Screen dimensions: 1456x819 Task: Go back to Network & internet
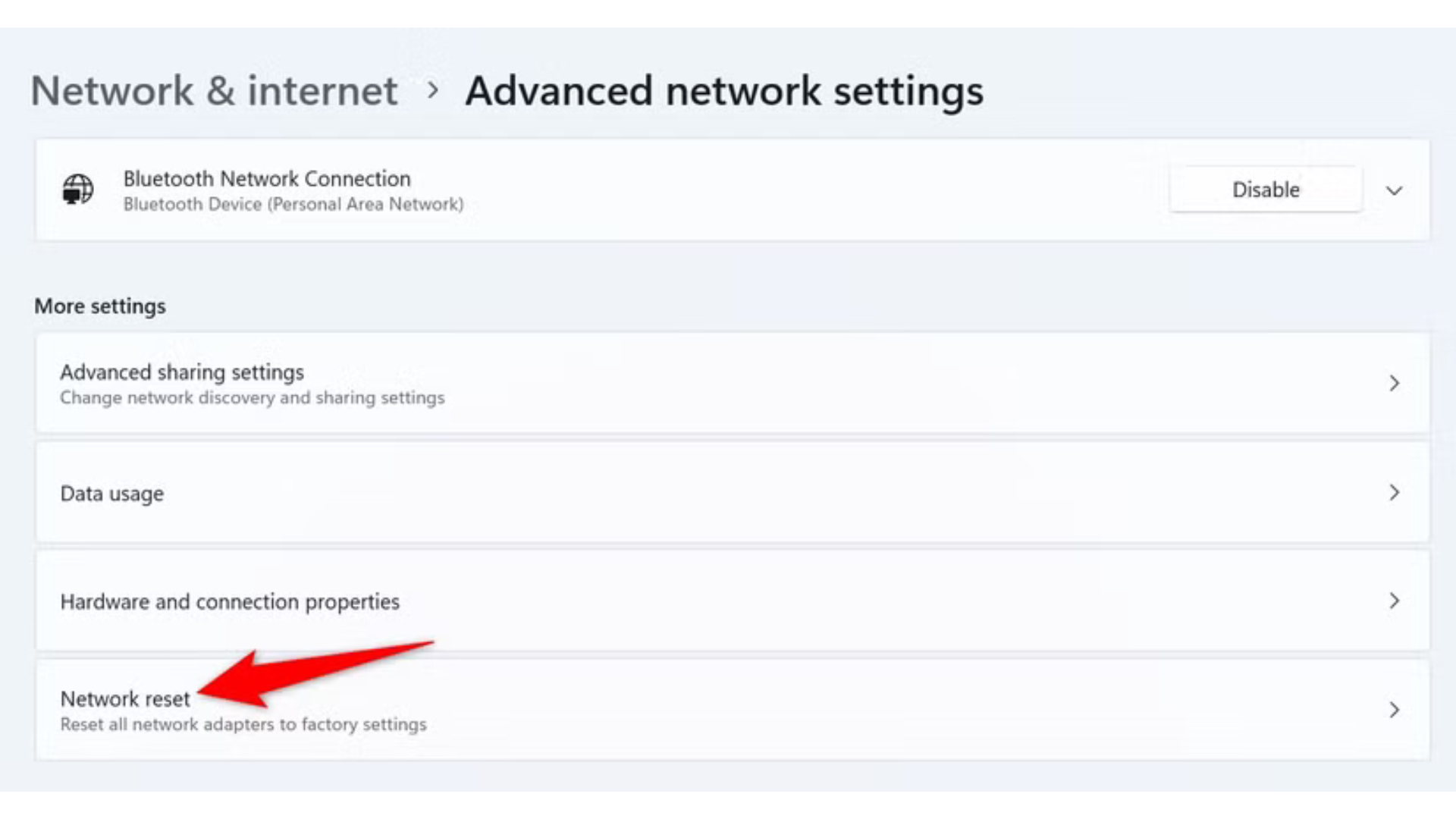(214, 91)
